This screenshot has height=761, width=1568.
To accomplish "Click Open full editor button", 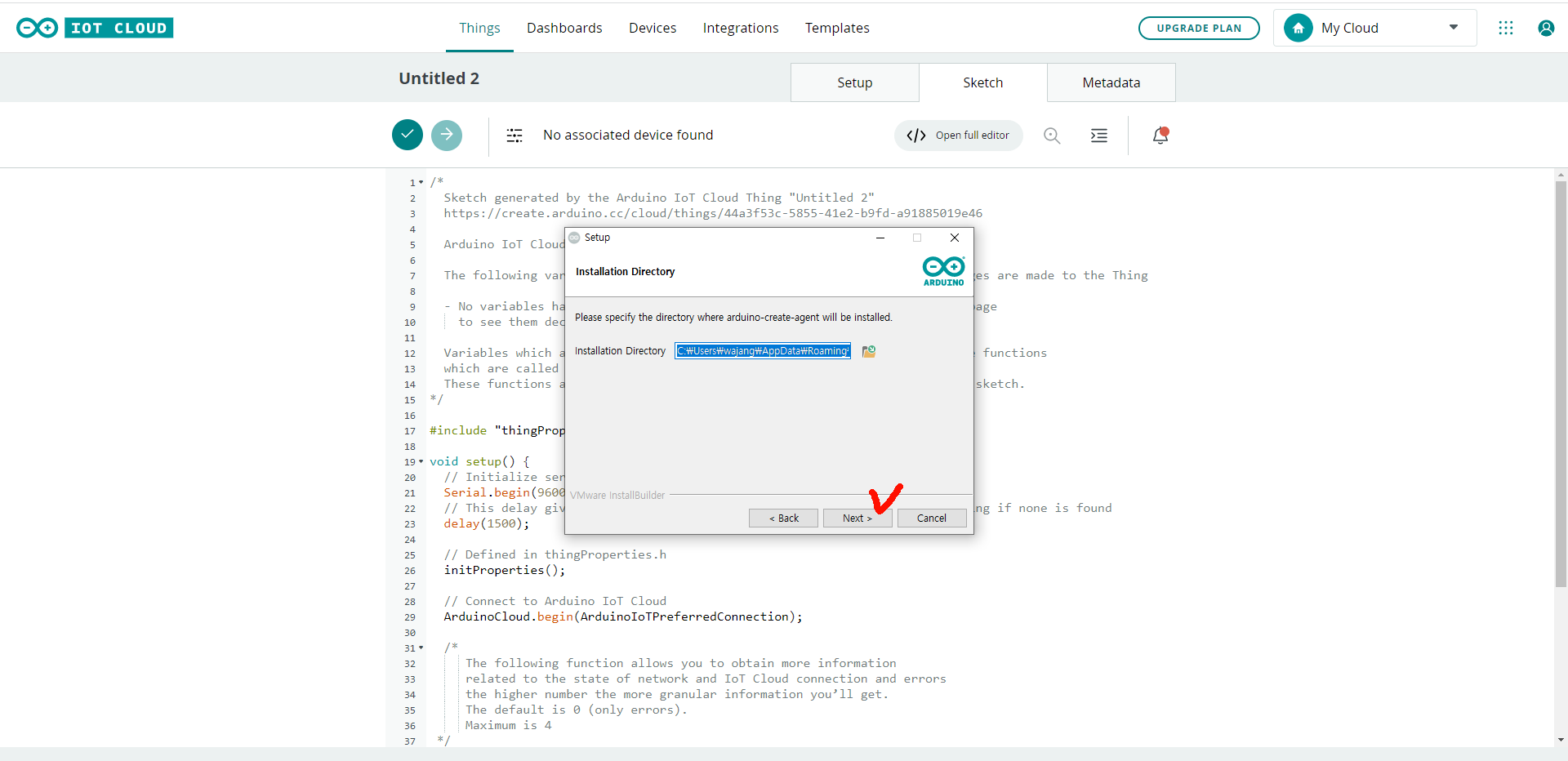I will (x=959, y=136).
